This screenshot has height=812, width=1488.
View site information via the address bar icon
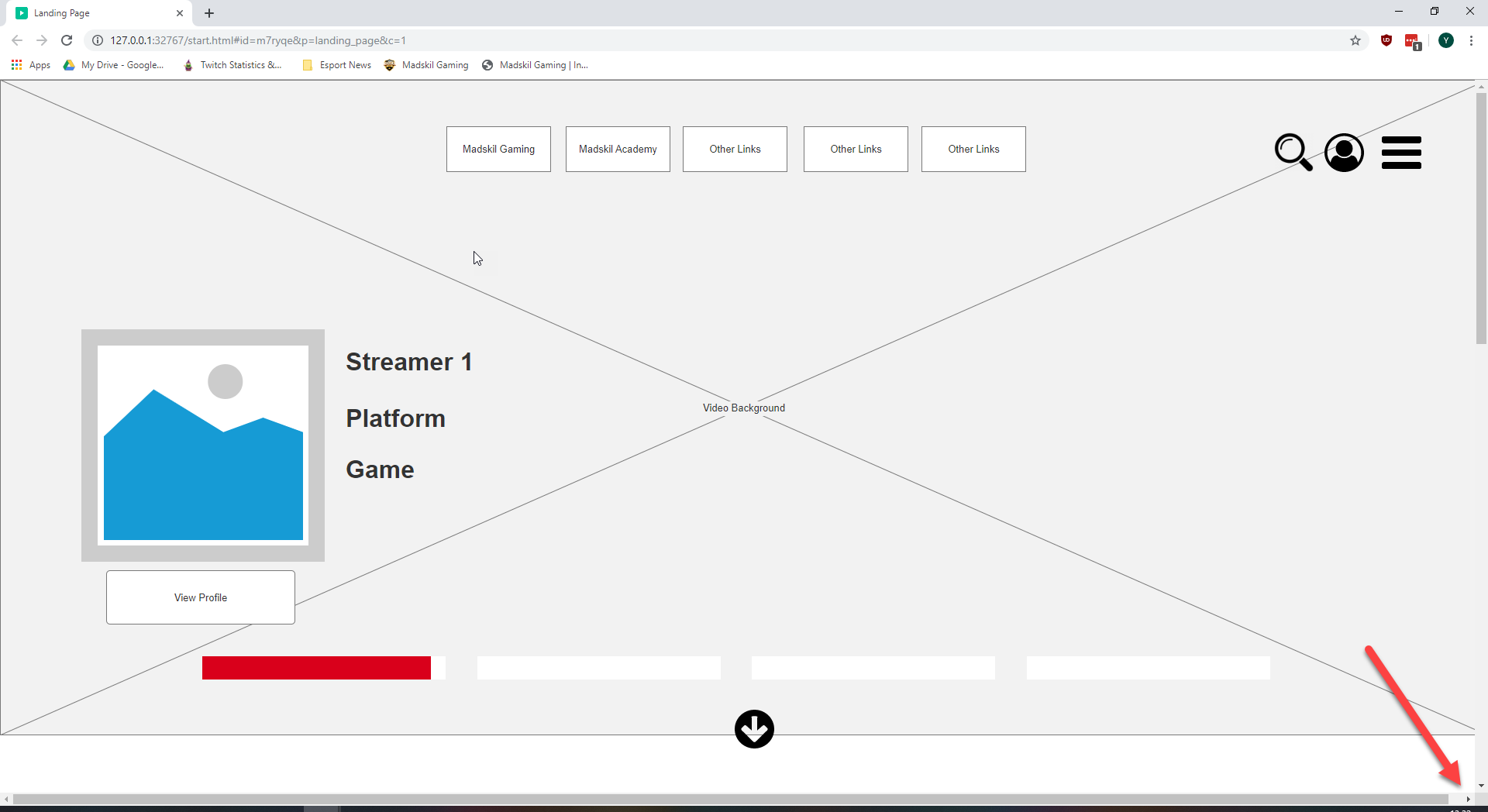pyautogui.click(x=98, y=40)
